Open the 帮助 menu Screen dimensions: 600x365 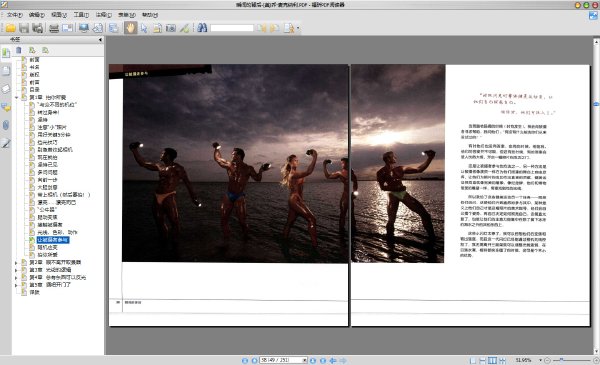click(x=150, y=15)
